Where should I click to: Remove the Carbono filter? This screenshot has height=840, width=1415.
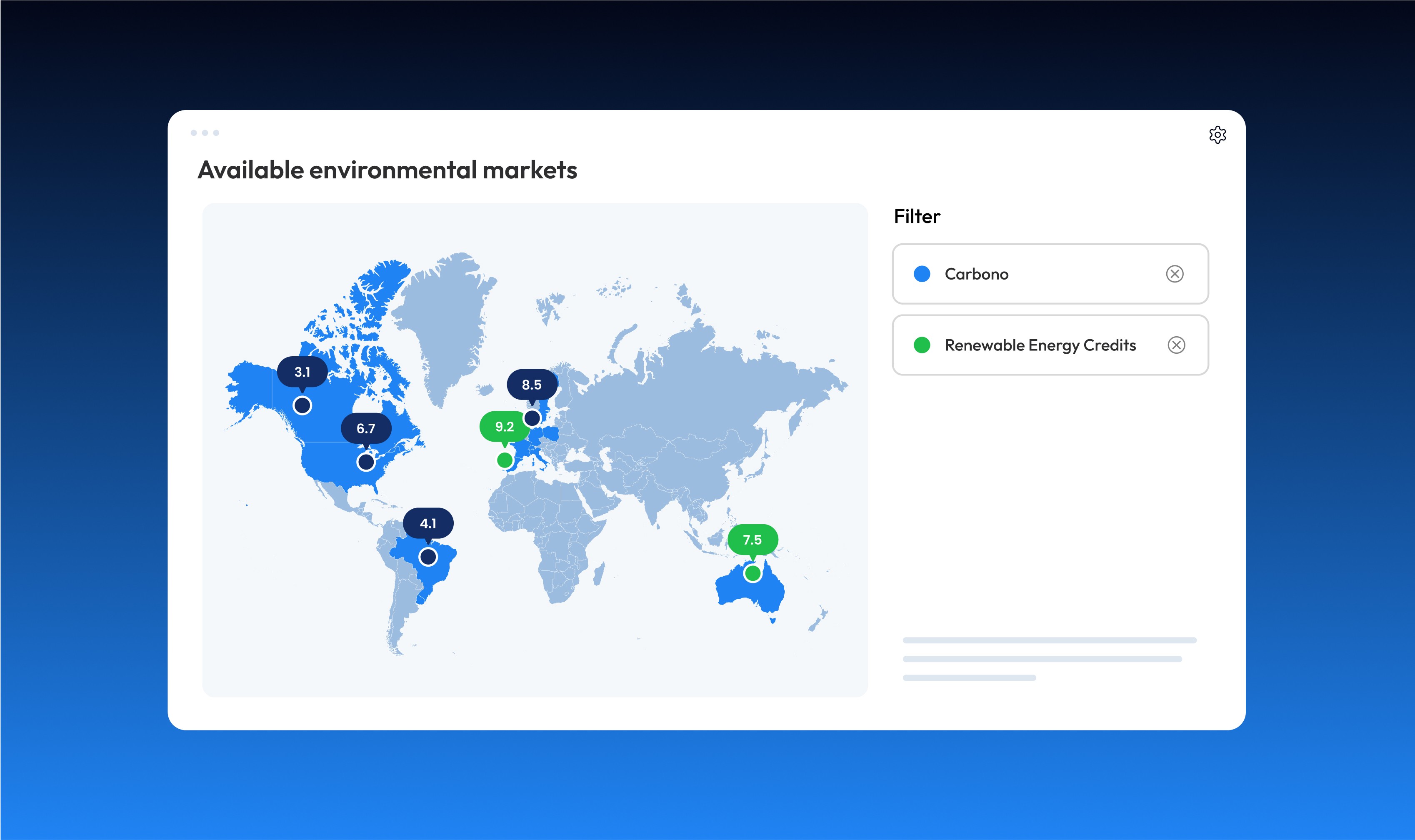1175,274
